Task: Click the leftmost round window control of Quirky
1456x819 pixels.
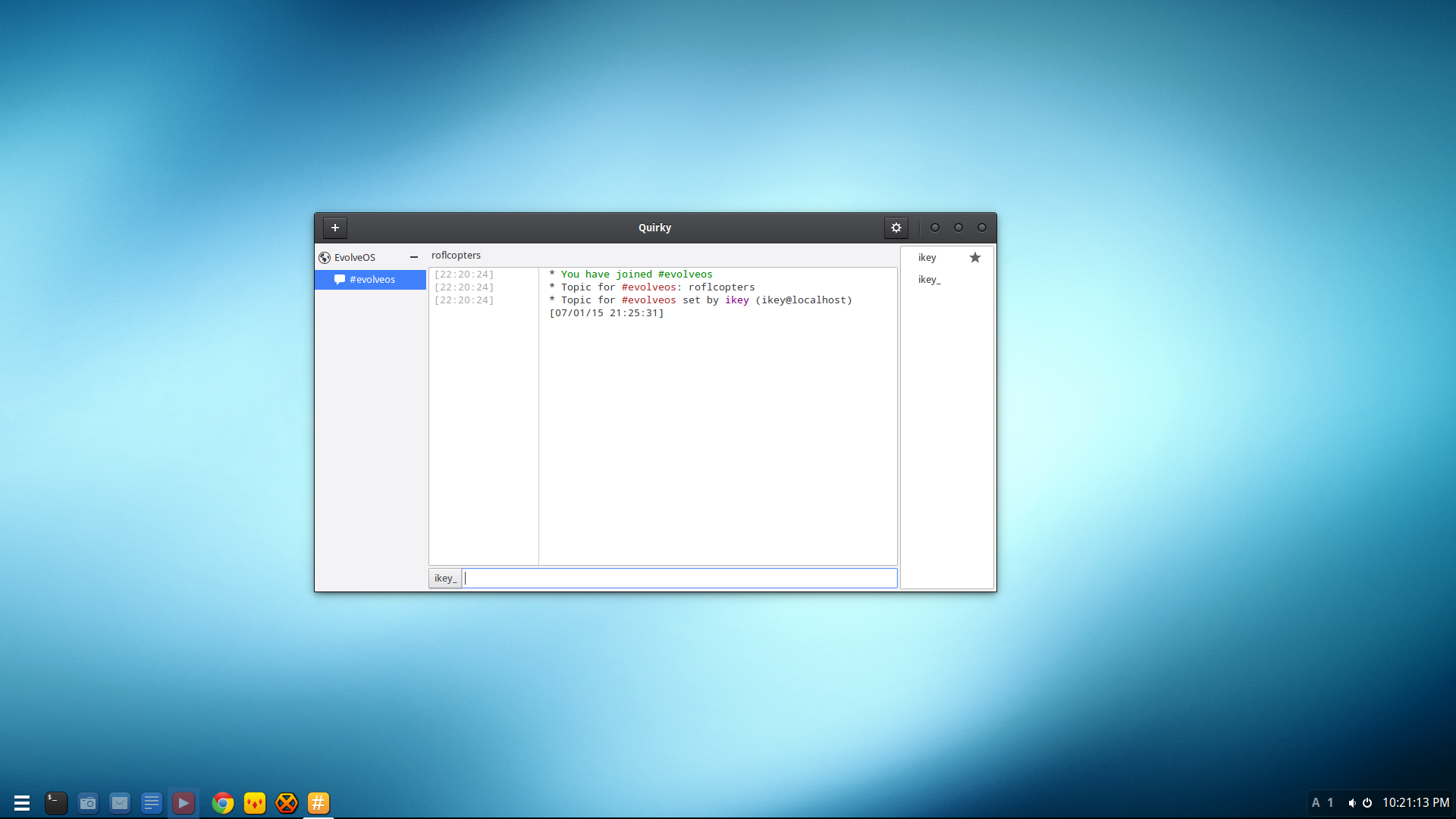Action: [x=935, y=227]
